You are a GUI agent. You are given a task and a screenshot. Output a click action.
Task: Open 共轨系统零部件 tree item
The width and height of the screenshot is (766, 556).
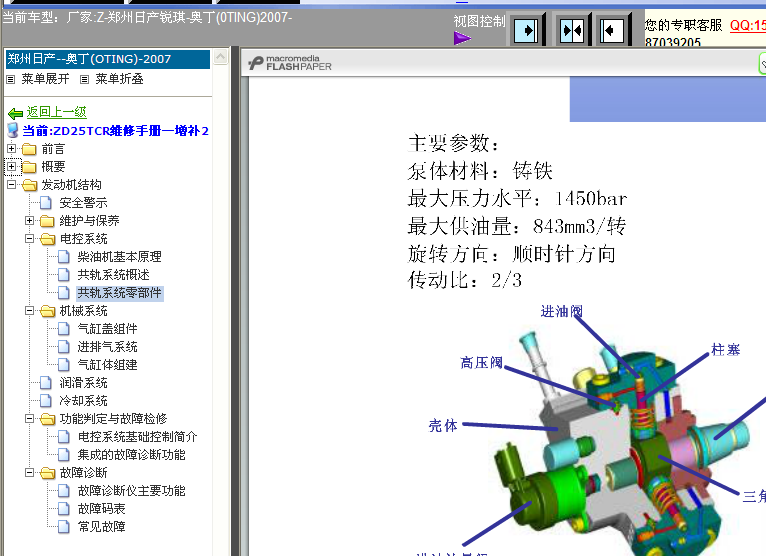[119, 293]
